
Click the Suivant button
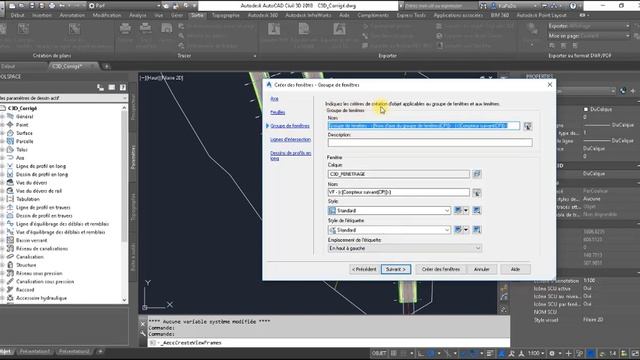pyautogui.click(x=396, y=269)
